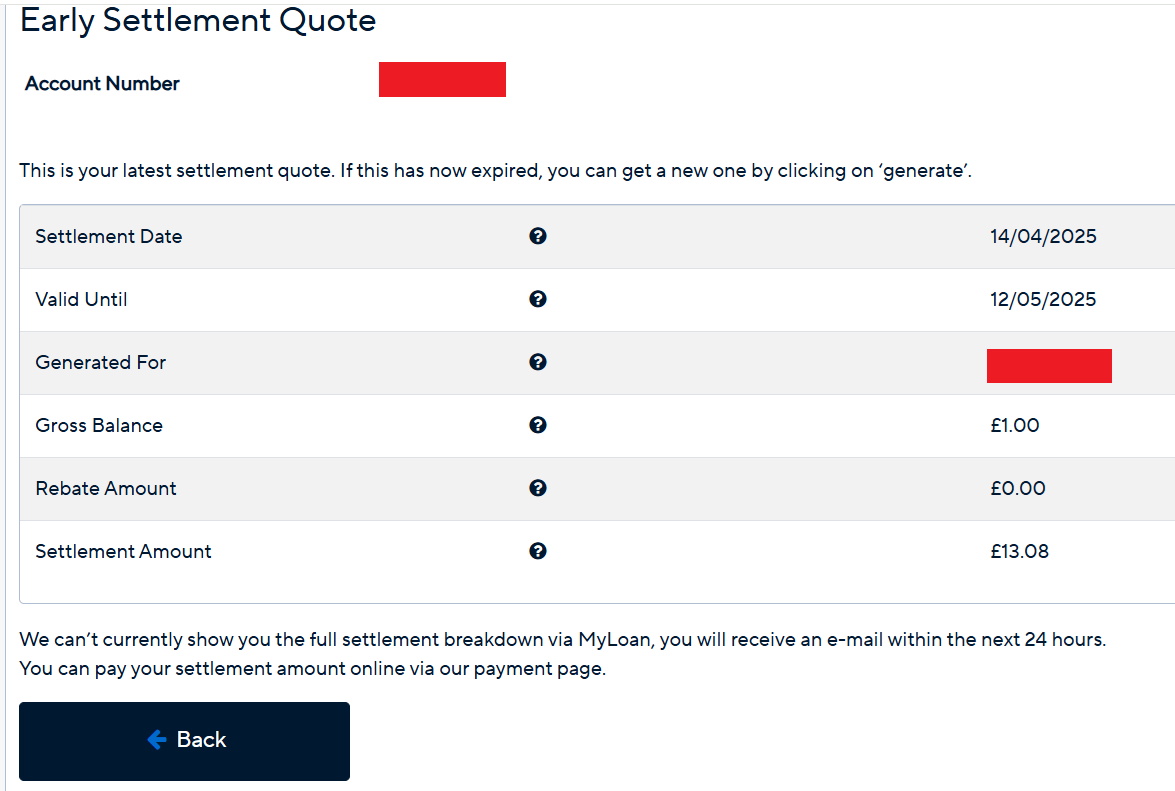1175x791 pixels.
Task: Open the Valid Until help tooltip icon
Action: [537, 299]
